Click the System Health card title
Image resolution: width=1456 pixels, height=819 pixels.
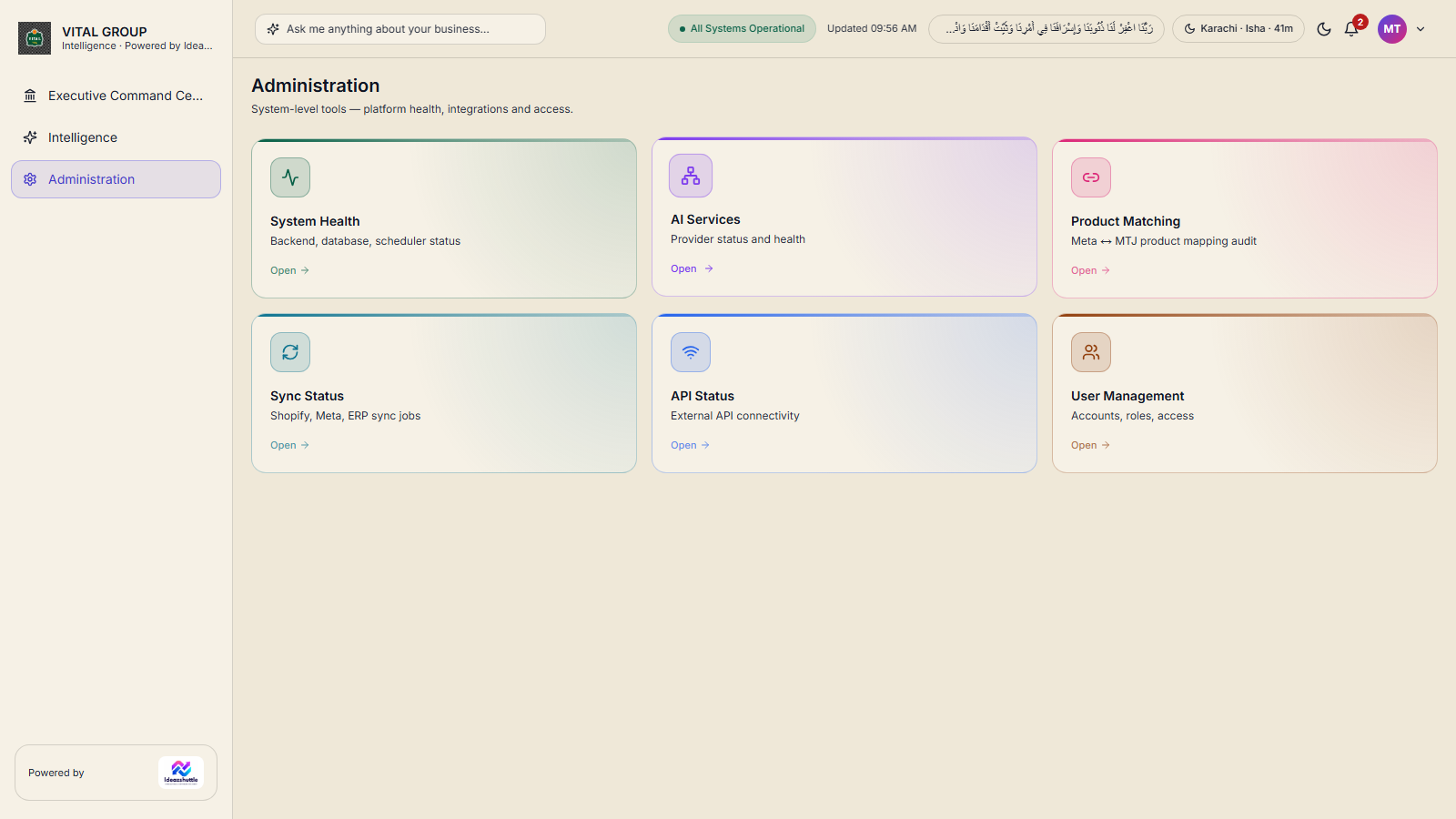315,221
